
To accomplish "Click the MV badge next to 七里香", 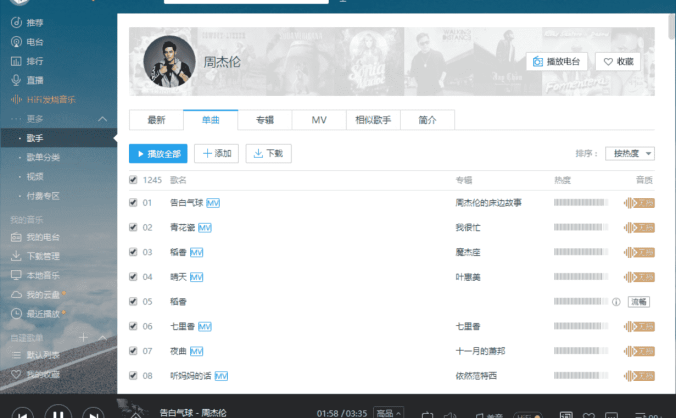I will click(x=205, y=327).
